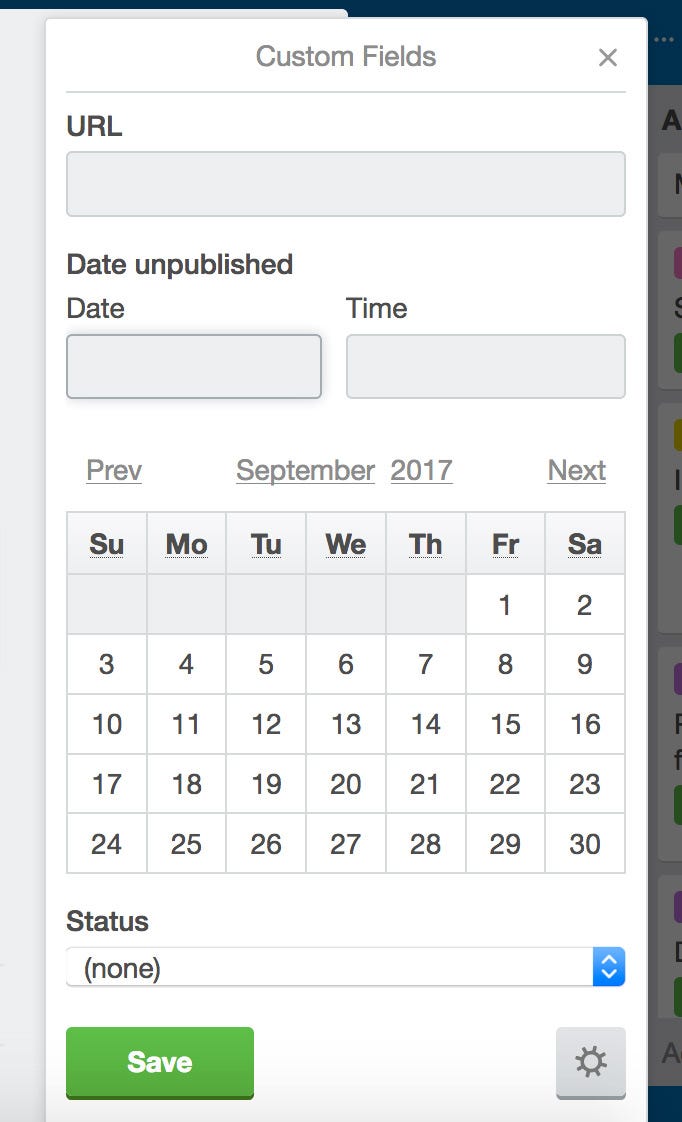This screenshot has height=1122, width=682.
Task: Open settings with the gear icon
Action: (590, 1062)
